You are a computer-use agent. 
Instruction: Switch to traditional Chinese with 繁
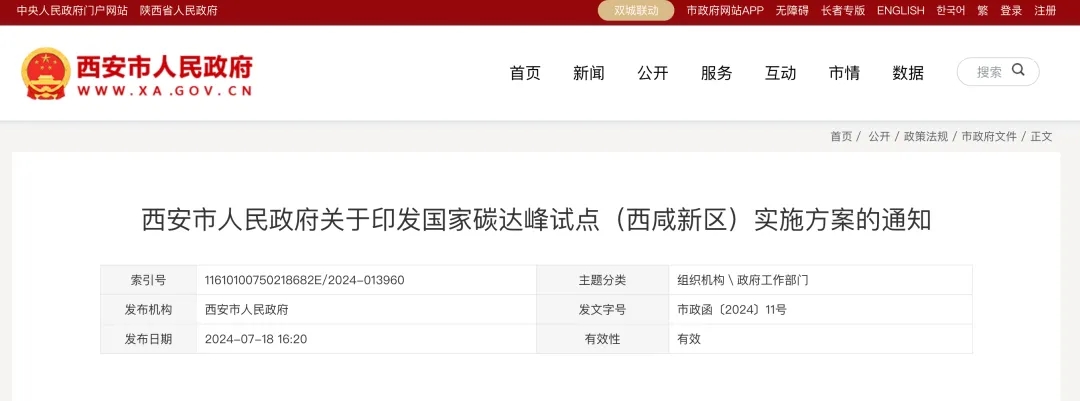[x=982, y=11]
